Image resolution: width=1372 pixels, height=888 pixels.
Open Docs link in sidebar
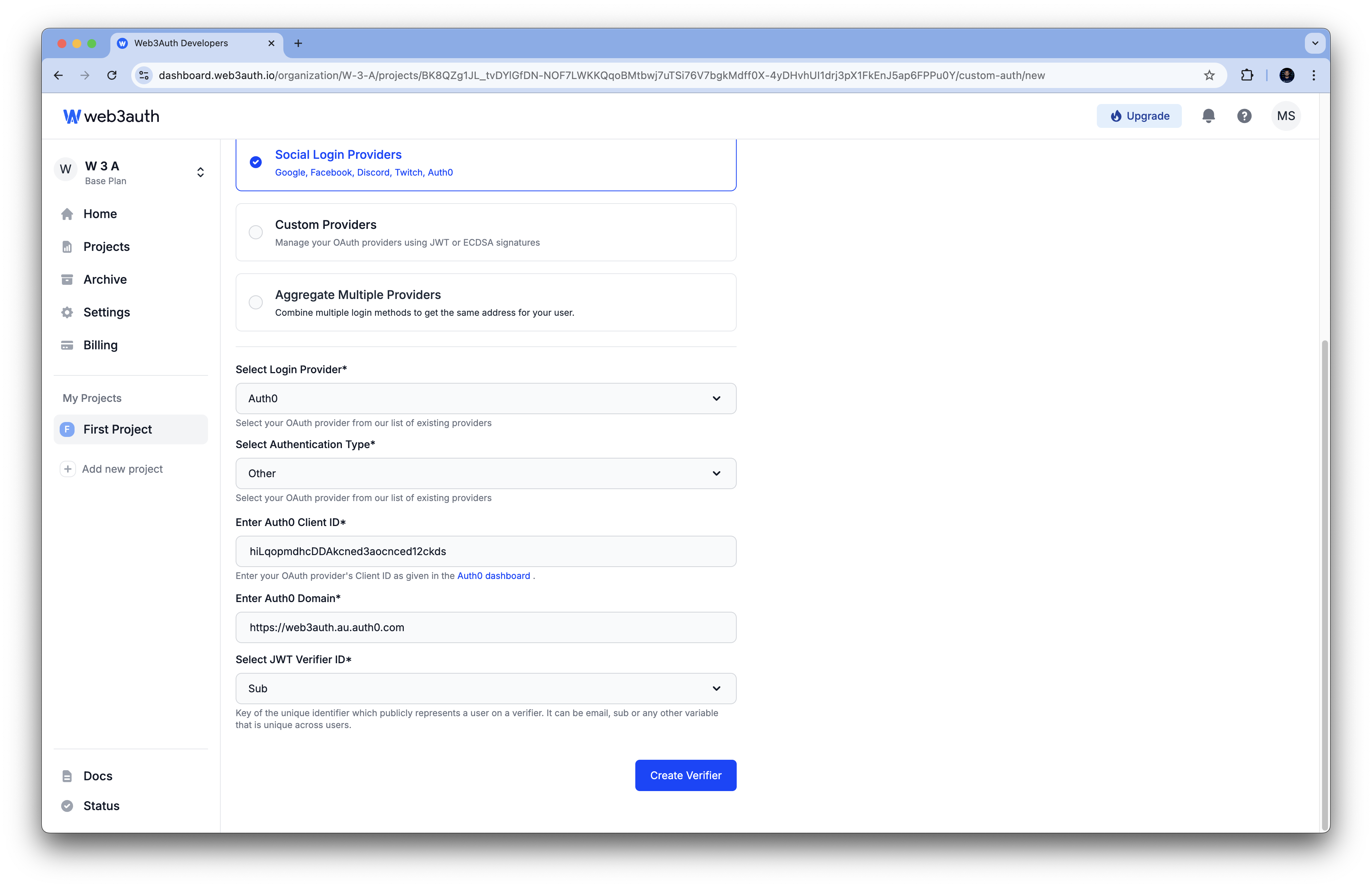(x=97, y=776)
